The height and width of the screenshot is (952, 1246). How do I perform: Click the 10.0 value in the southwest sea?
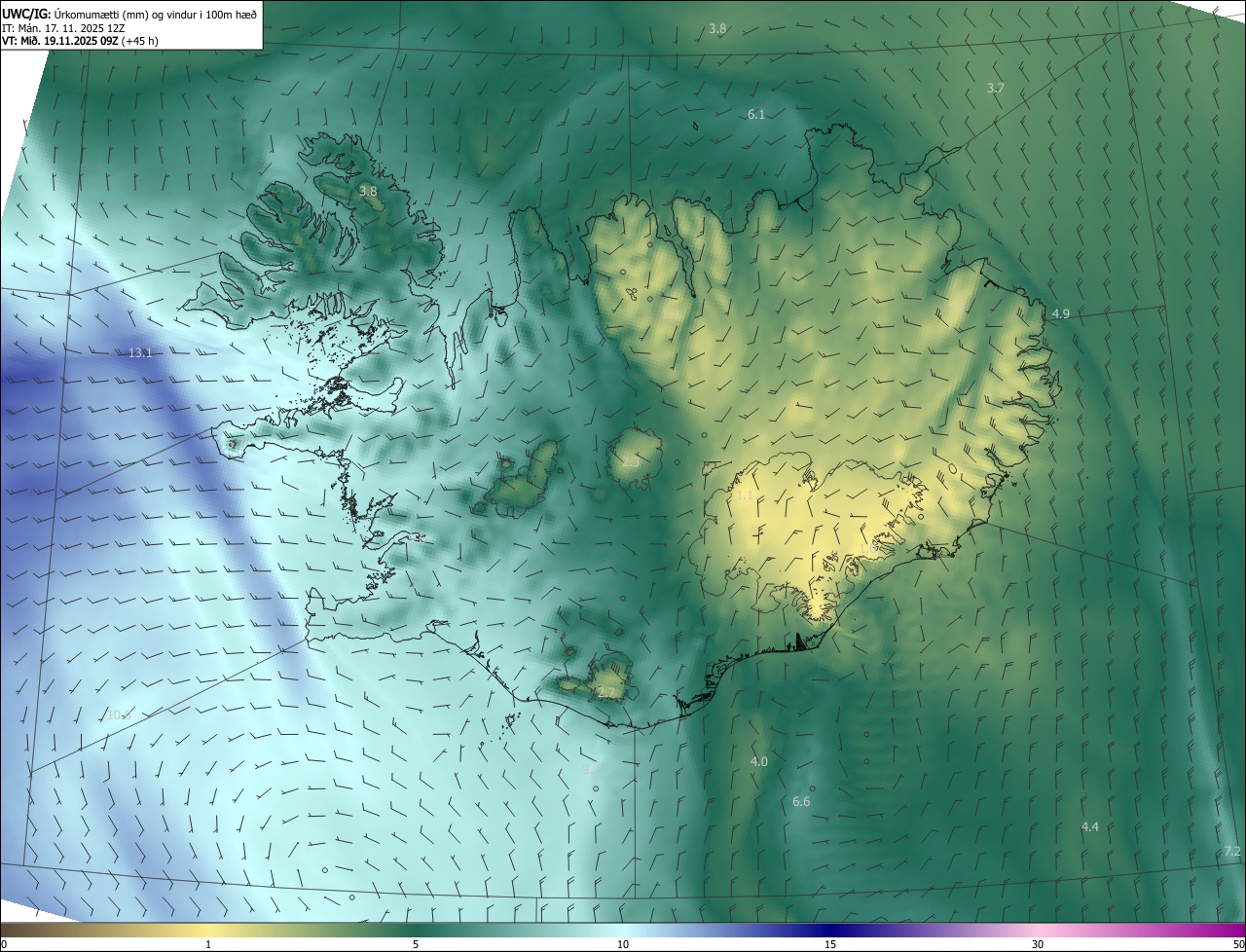click(119, 715)
